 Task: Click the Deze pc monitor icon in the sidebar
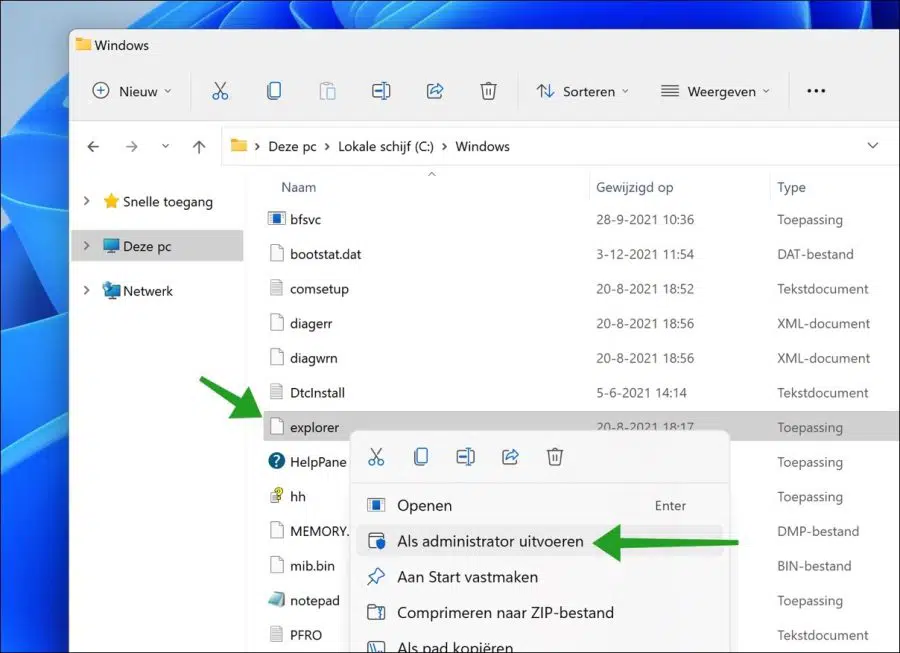point(111,245)
